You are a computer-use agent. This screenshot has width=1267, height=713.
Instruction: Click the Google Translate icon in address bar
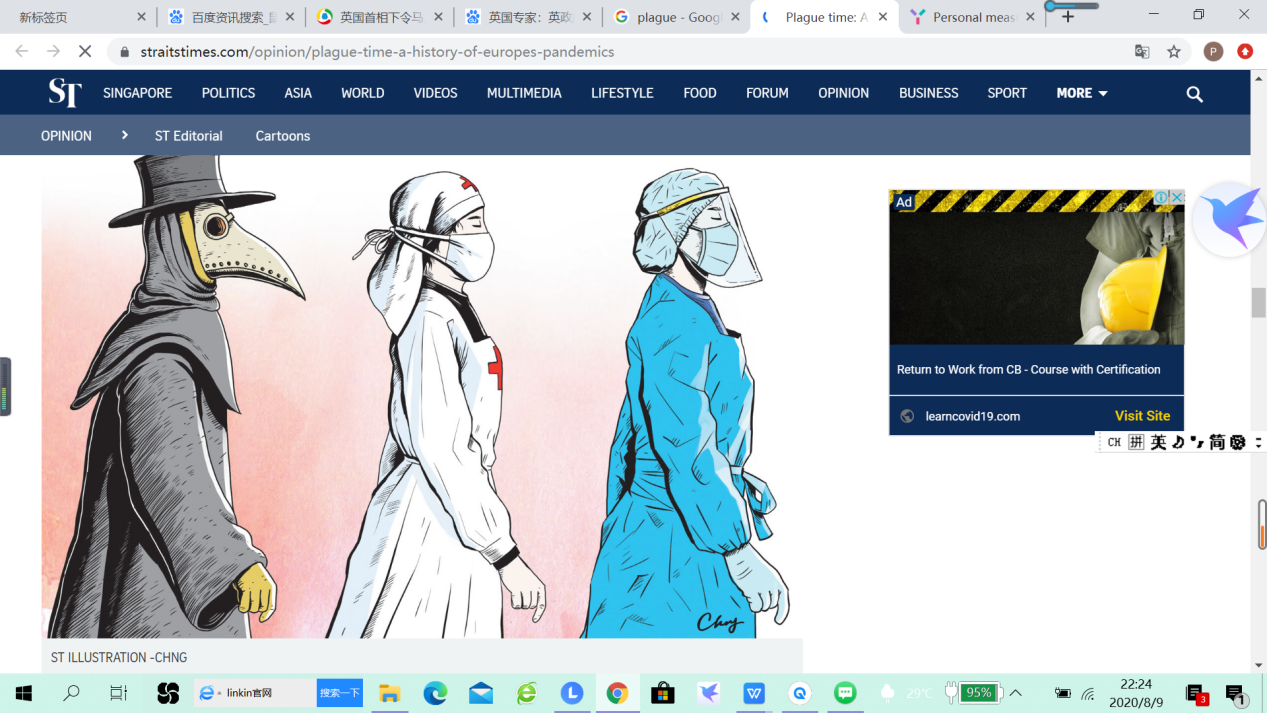click(1142, 52)
